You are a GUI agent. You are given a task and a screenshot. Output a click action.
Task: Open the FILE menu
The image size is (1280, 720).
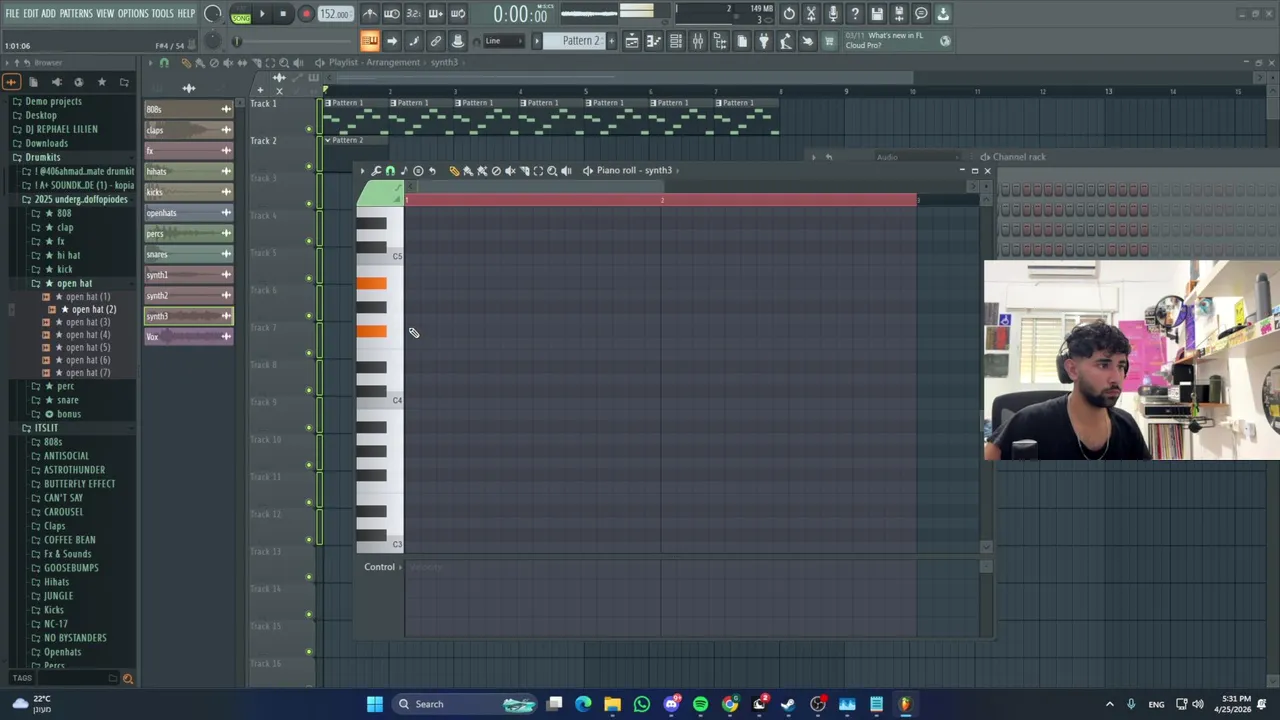pos(12,13)
